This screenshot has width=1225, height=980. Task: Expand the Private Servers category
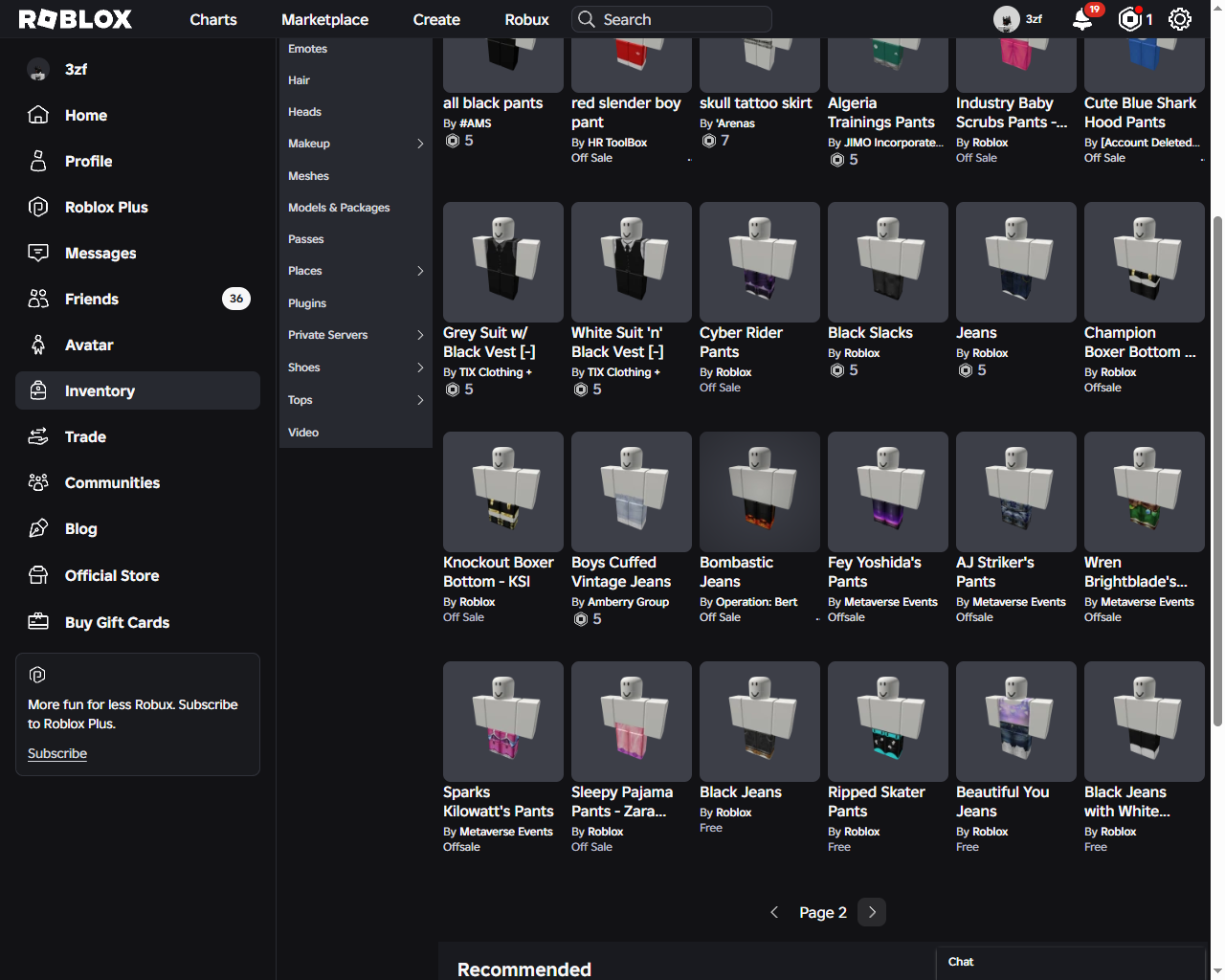tap(420, 335)
